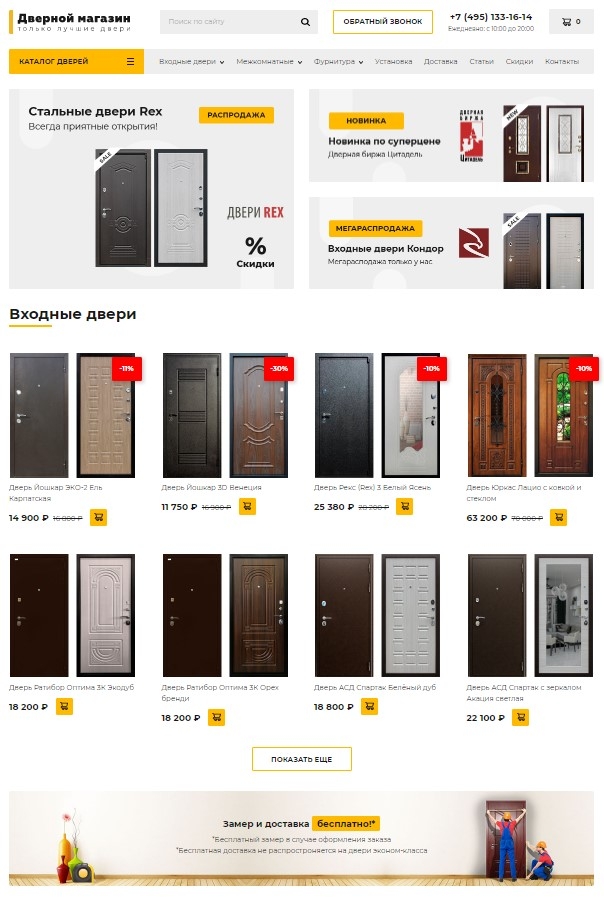Expand the Фурнитура dropdown menu
The width and height of the screenshot is (604, 897).
pos(338,61)
